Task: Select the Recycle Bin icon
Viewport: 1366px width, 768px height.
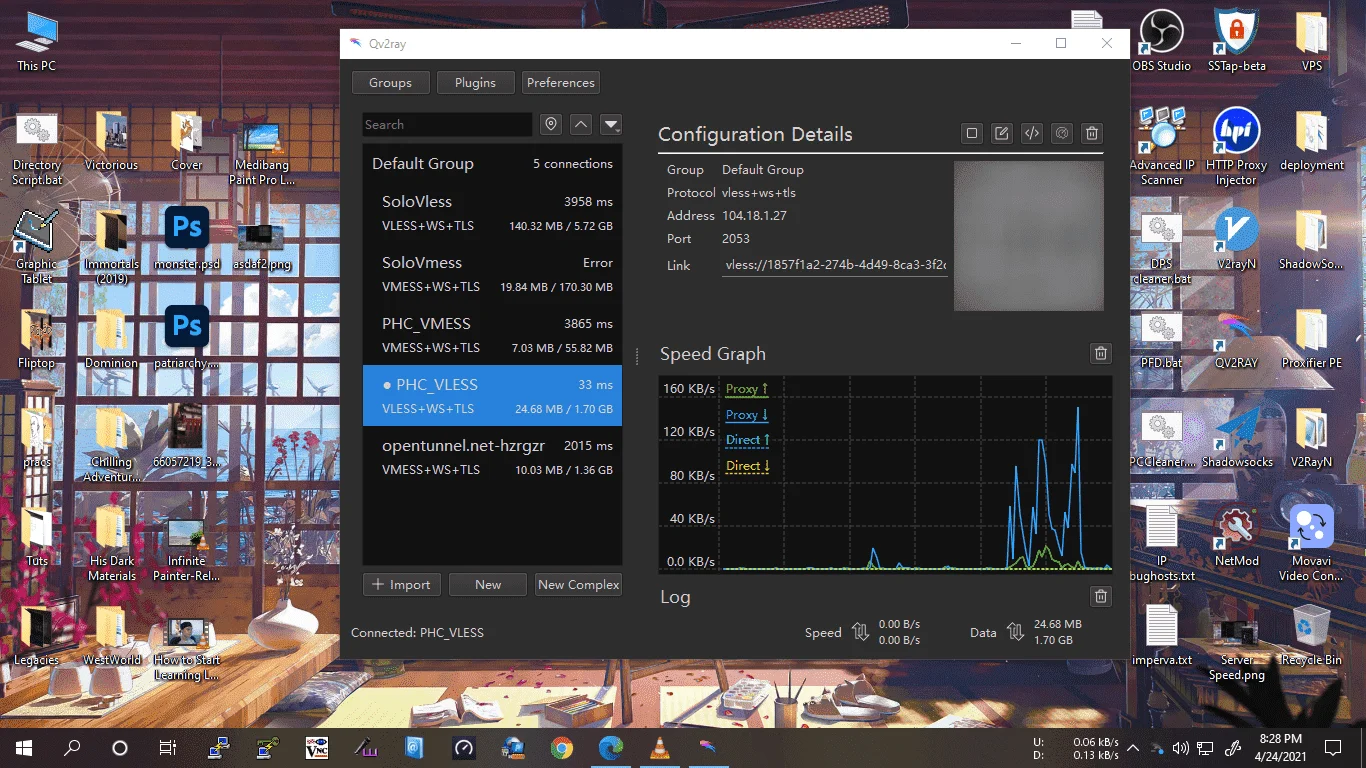Action: 1311,635
